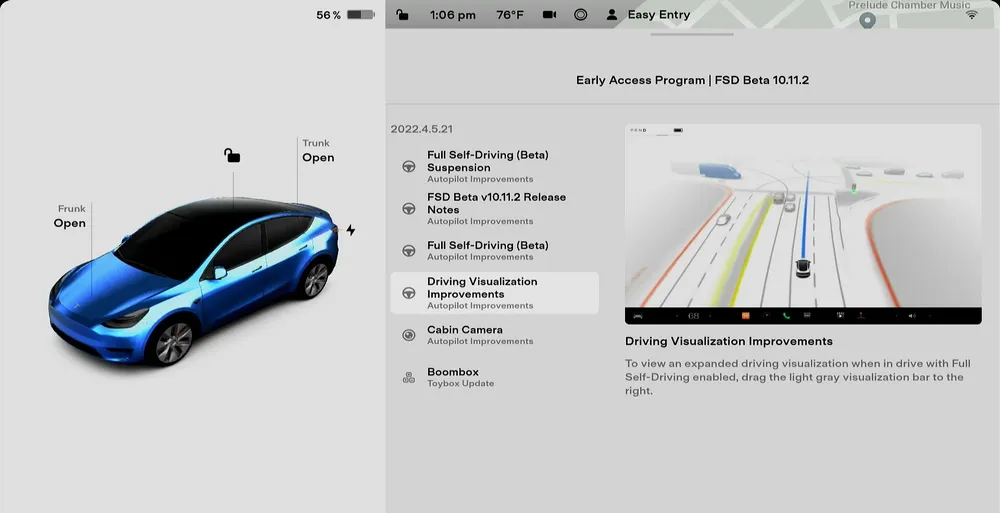
Task: Toggle the unlock padlock above the car
Action: (232, 155)
